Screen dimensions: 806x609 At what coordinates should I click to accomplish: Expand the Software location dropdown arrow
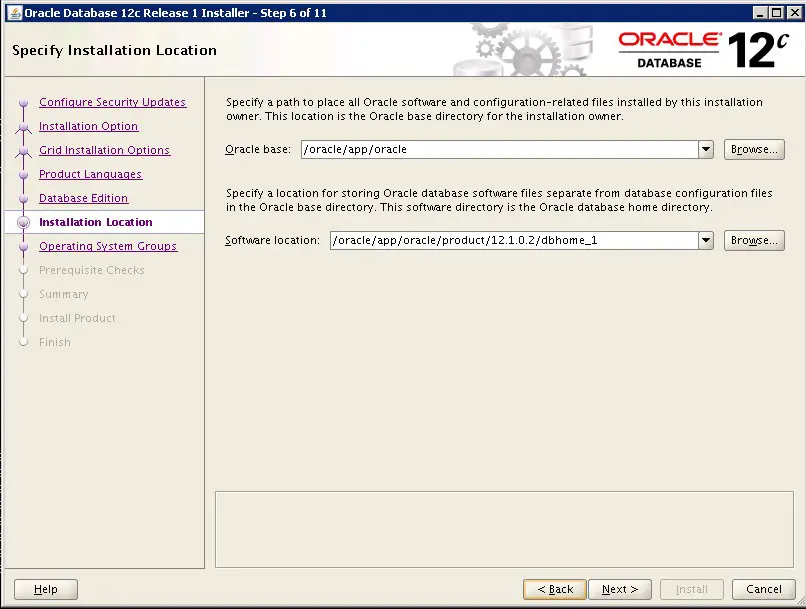click(706, 241)
